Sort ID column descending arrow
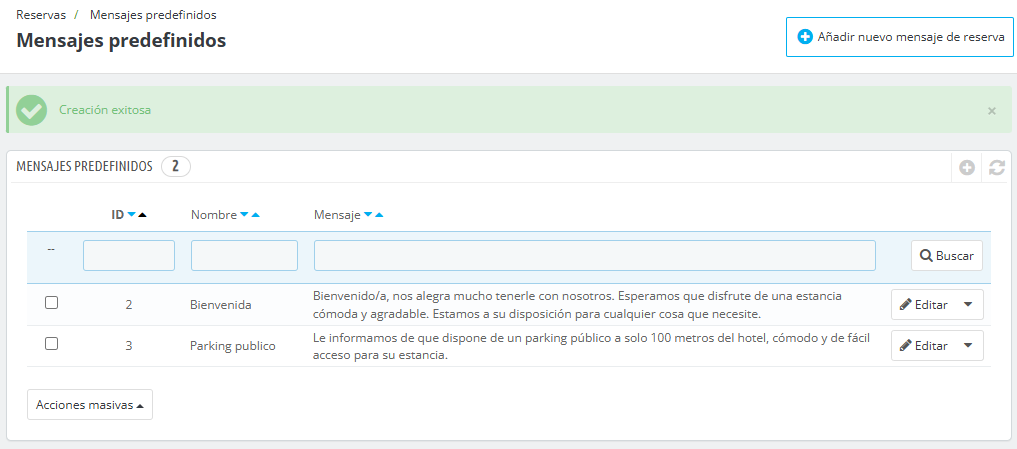 (131, 215)
